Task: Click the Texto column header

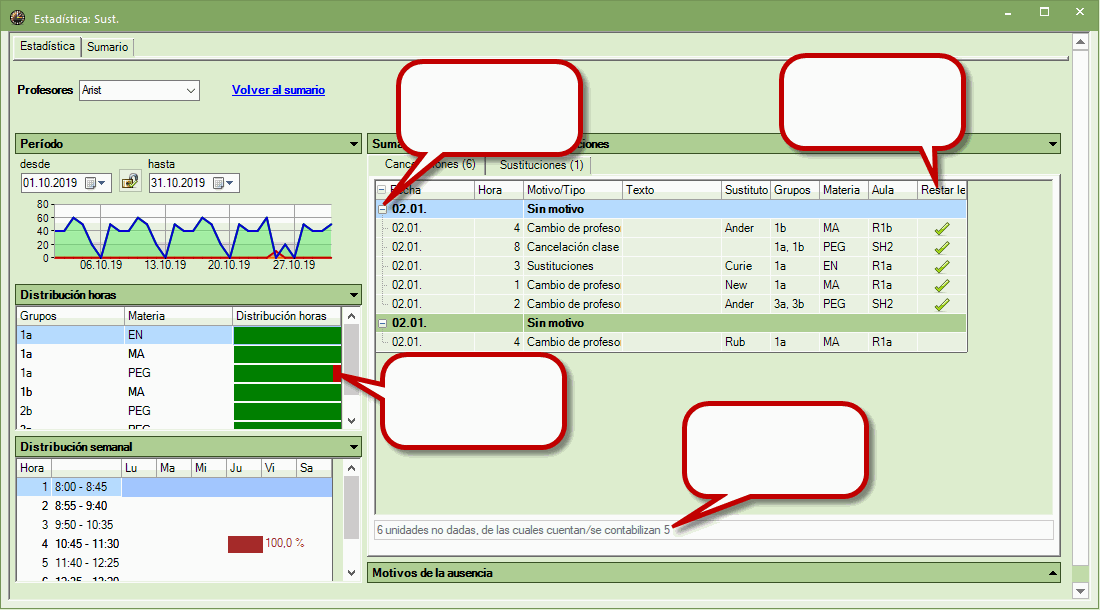Action: [672, 190]
